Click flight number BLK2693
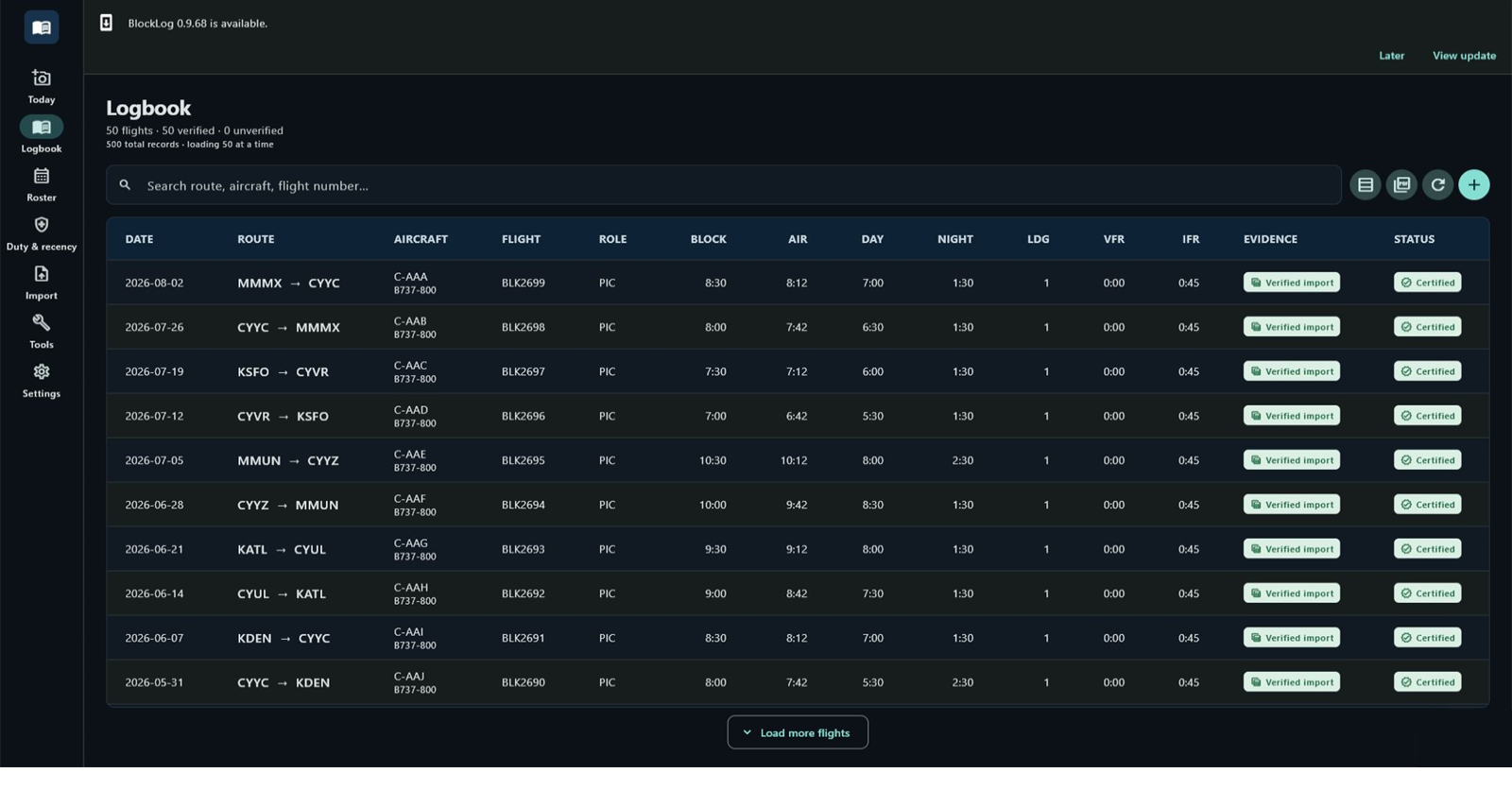Image resolution: width=1512 pixels, height=790 pixels. coord(524,549)
